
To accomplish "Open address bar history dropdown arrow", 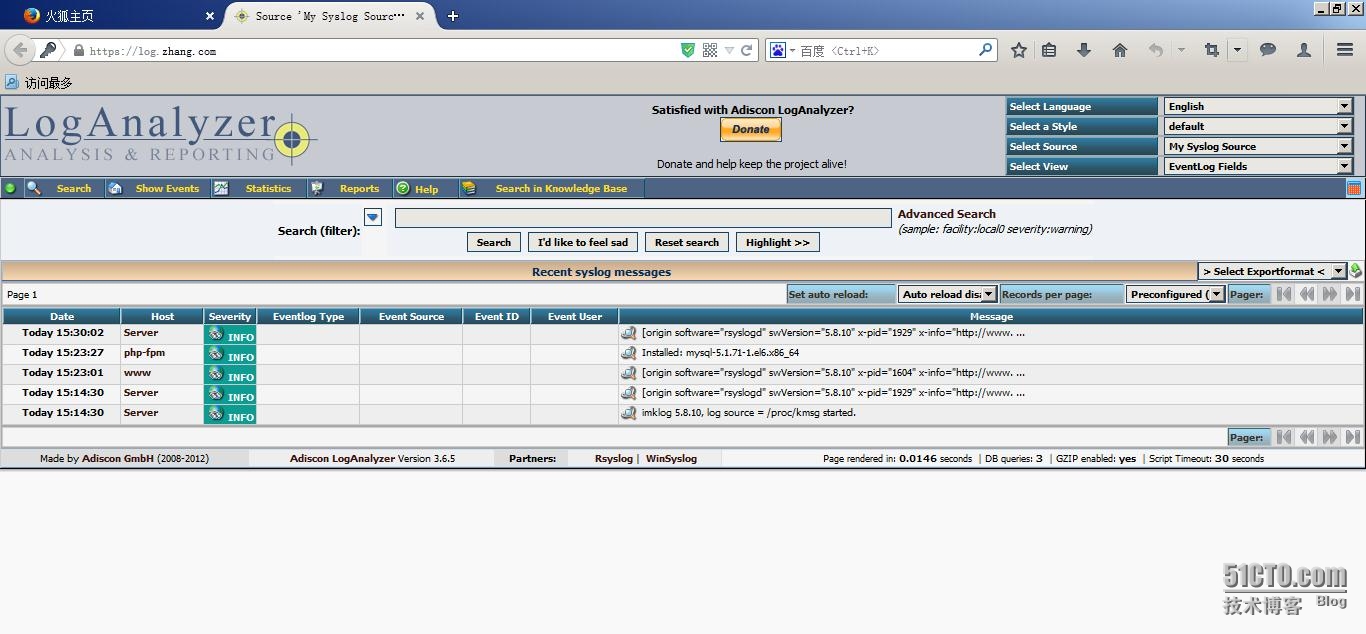I will 729,50.
